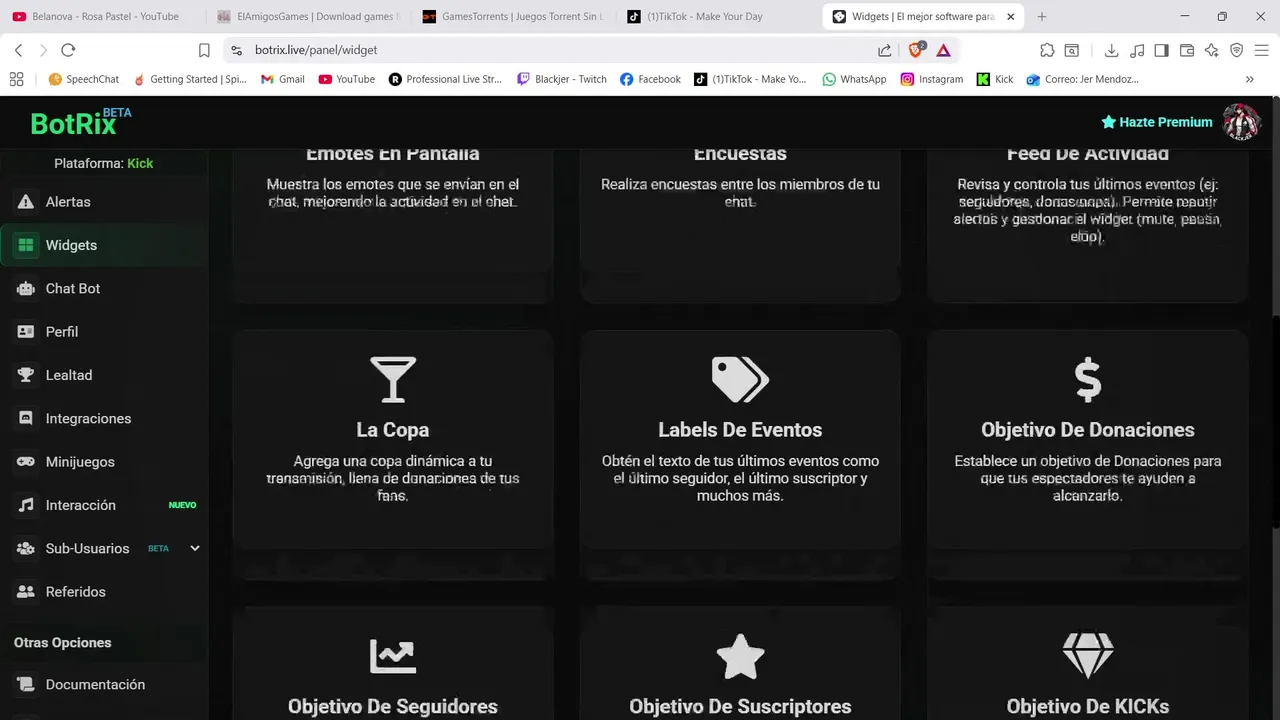This screenshot has width=1280, height=720.
Task: Open the SpeechChat bookmark
Action: (83, 79)
